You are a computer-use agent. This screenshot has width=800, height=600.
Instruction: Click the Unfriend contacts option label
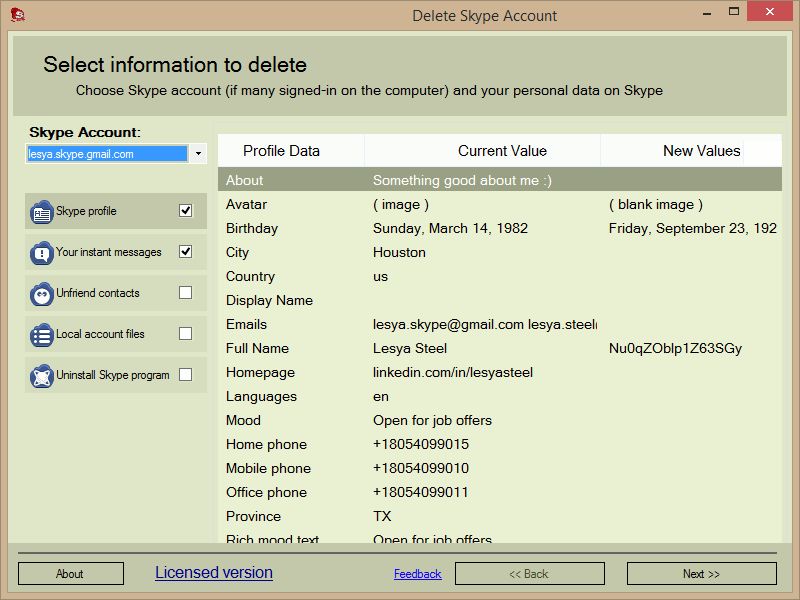point(98,293)
